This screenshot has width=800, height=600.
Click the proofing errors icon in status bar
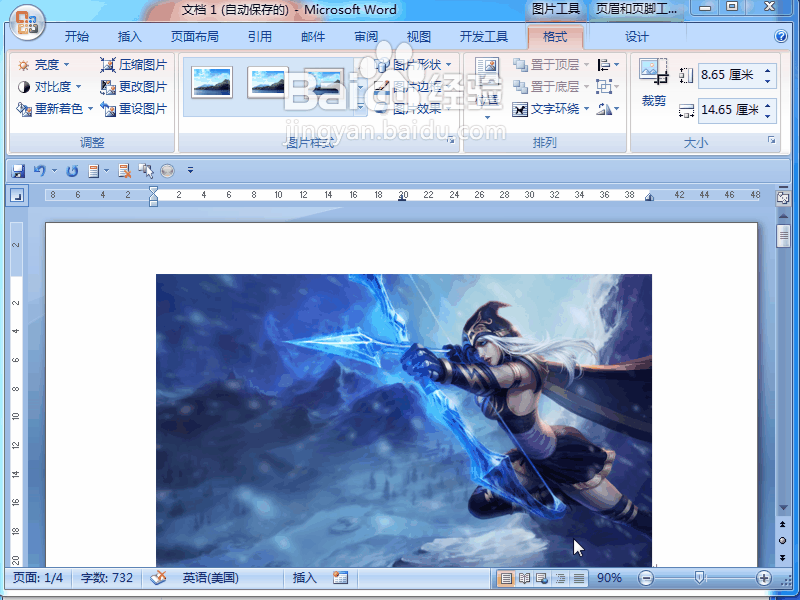(x=158, y=578)
